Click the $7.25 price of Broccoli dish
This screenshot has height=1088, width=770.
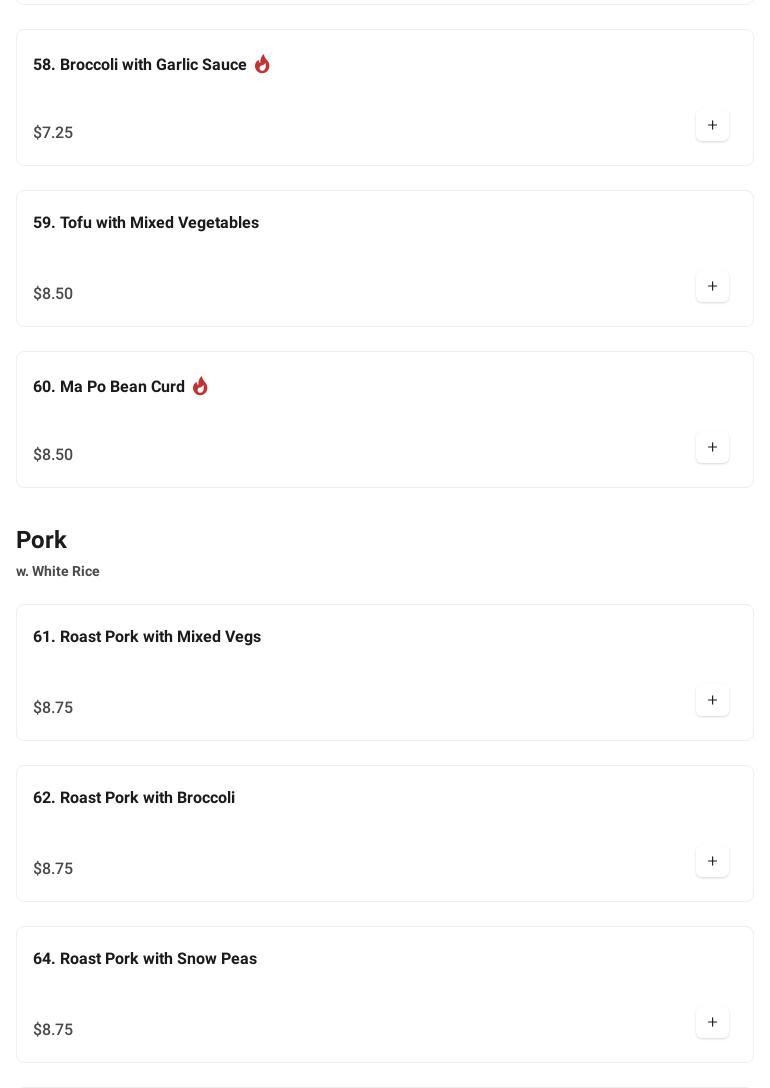[53, 133]
